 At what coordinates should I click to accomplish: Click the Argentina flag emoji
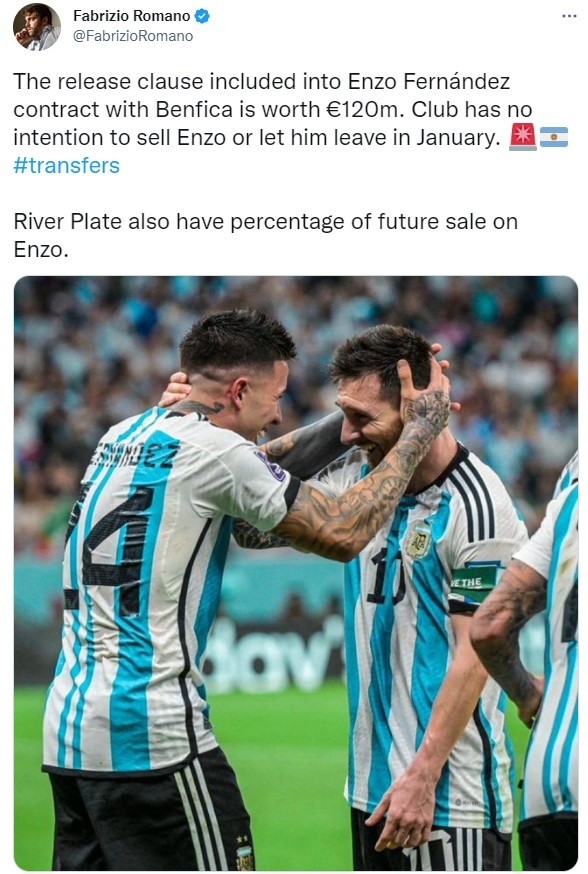click(x=554, y=137)
